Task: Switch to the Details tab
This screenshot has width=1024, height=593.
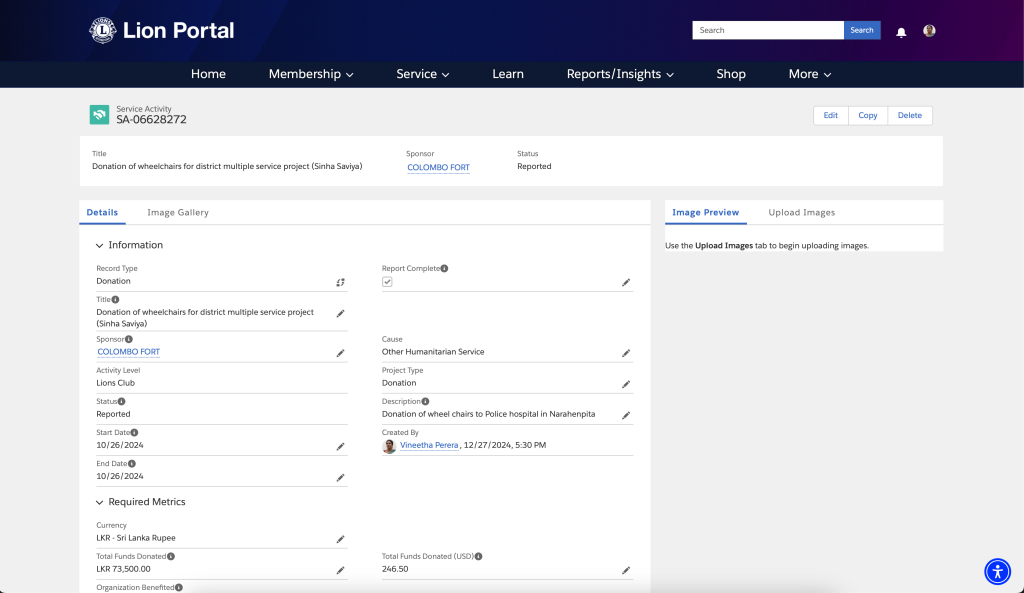Action: (x=103, y=212)
